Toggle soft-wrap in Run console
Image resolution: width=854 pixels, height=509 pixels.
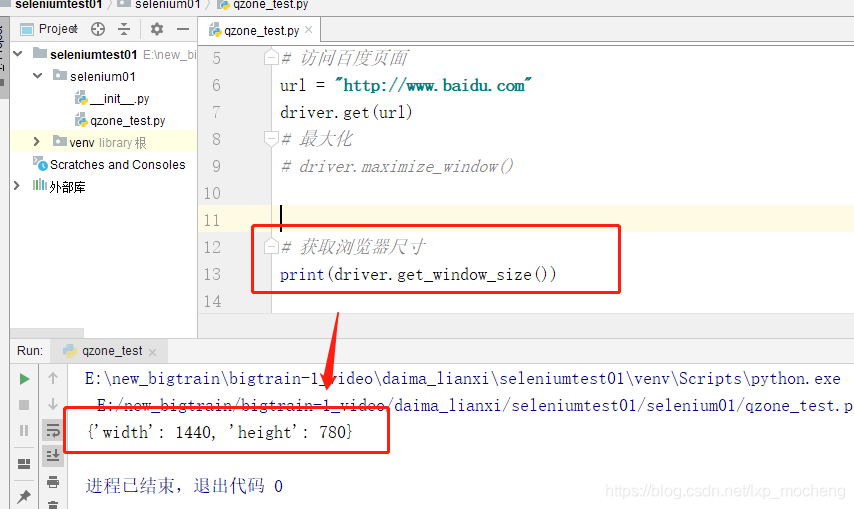point(53,430)
